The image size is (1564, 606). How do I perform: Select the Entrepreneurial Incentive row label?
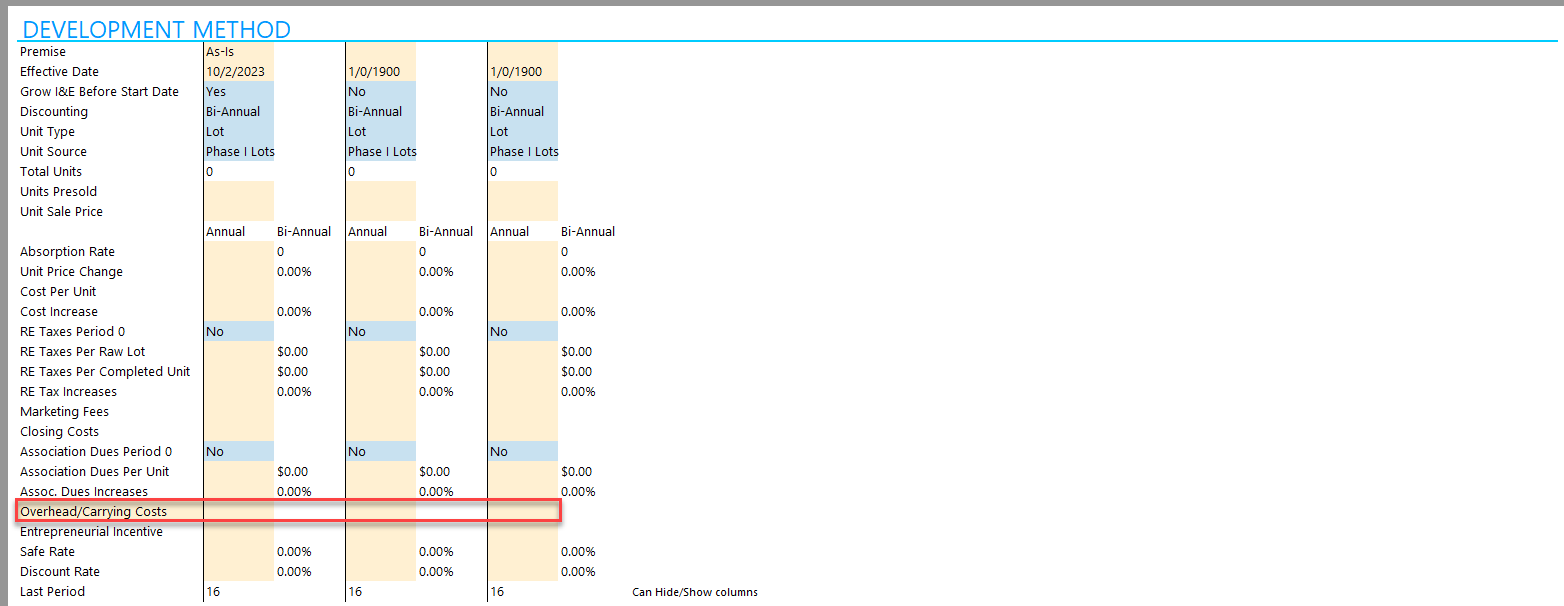(91, 531)
